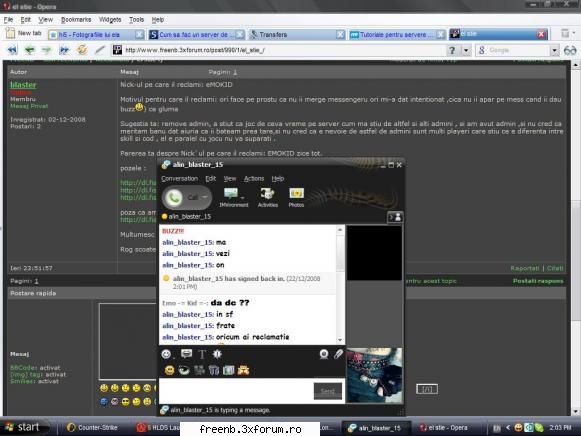Click the trash bin icon in chat toolbar
The image size is (581, 436).
click(214, 370)
